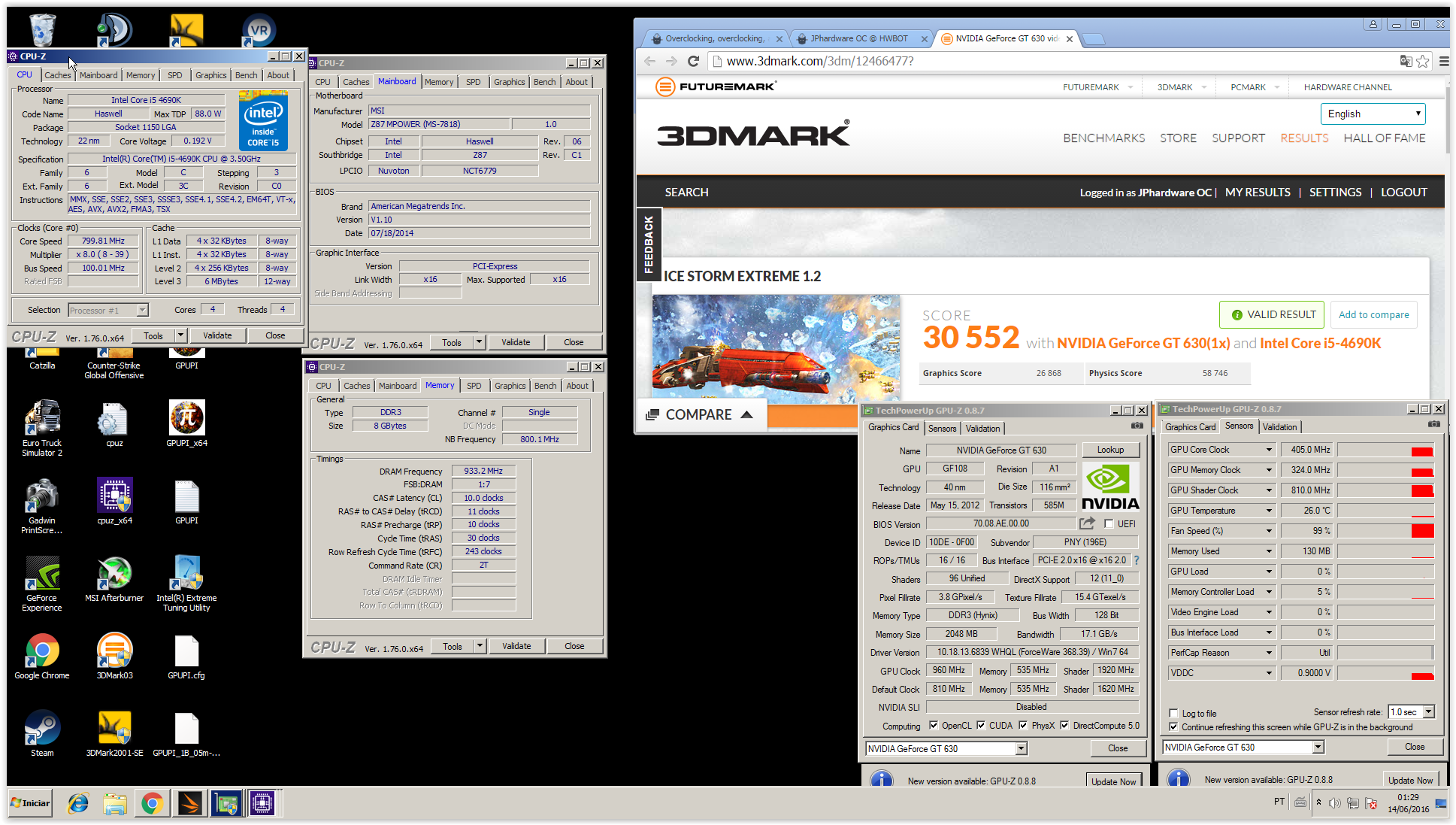Click the BIOS share icon in GPU-Z
Screen dimensions: 1456x825
[x=1088, y=523]
